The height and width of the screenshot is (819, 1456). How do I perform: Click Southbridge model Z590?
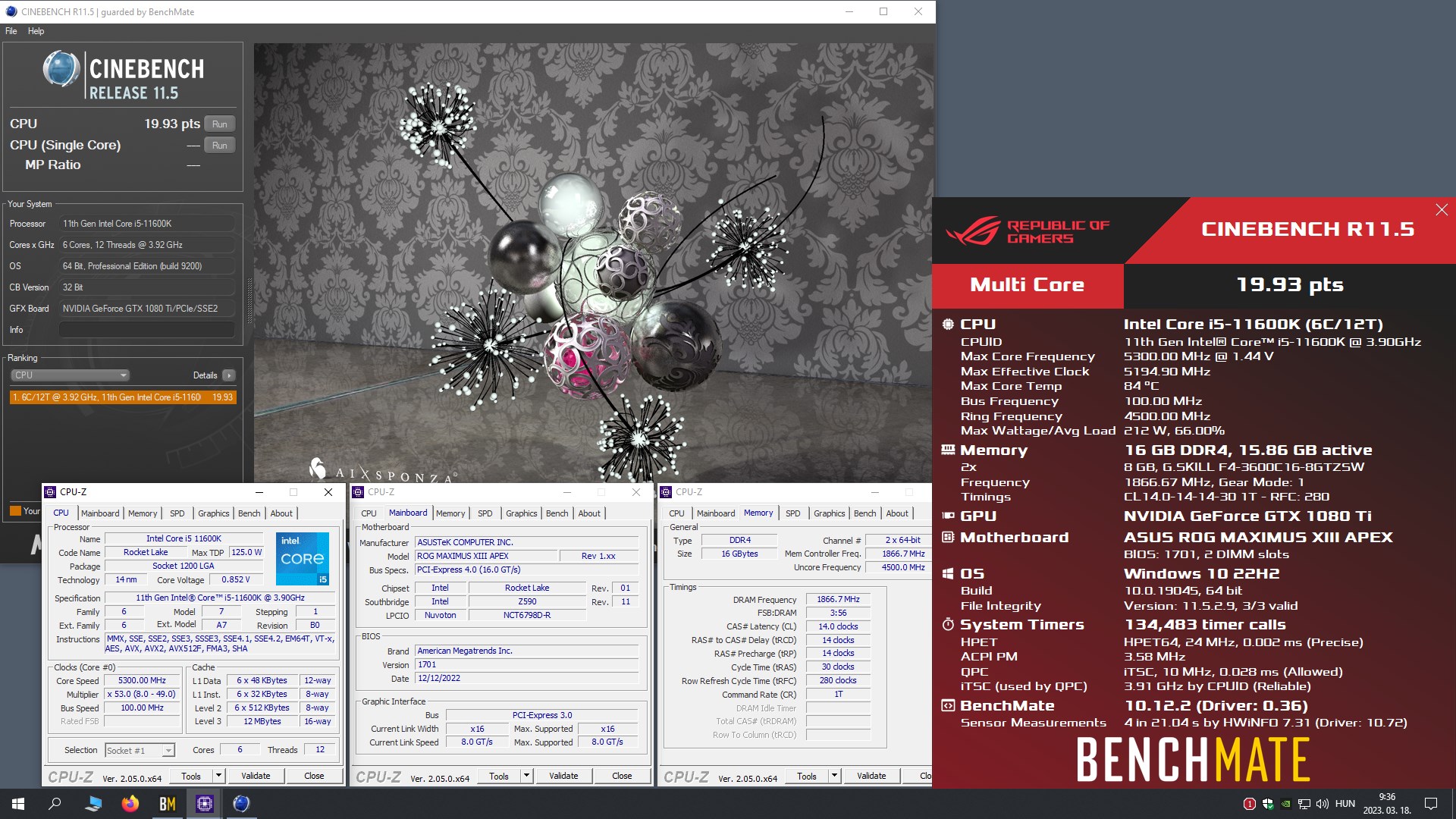(x=527, y=602)
